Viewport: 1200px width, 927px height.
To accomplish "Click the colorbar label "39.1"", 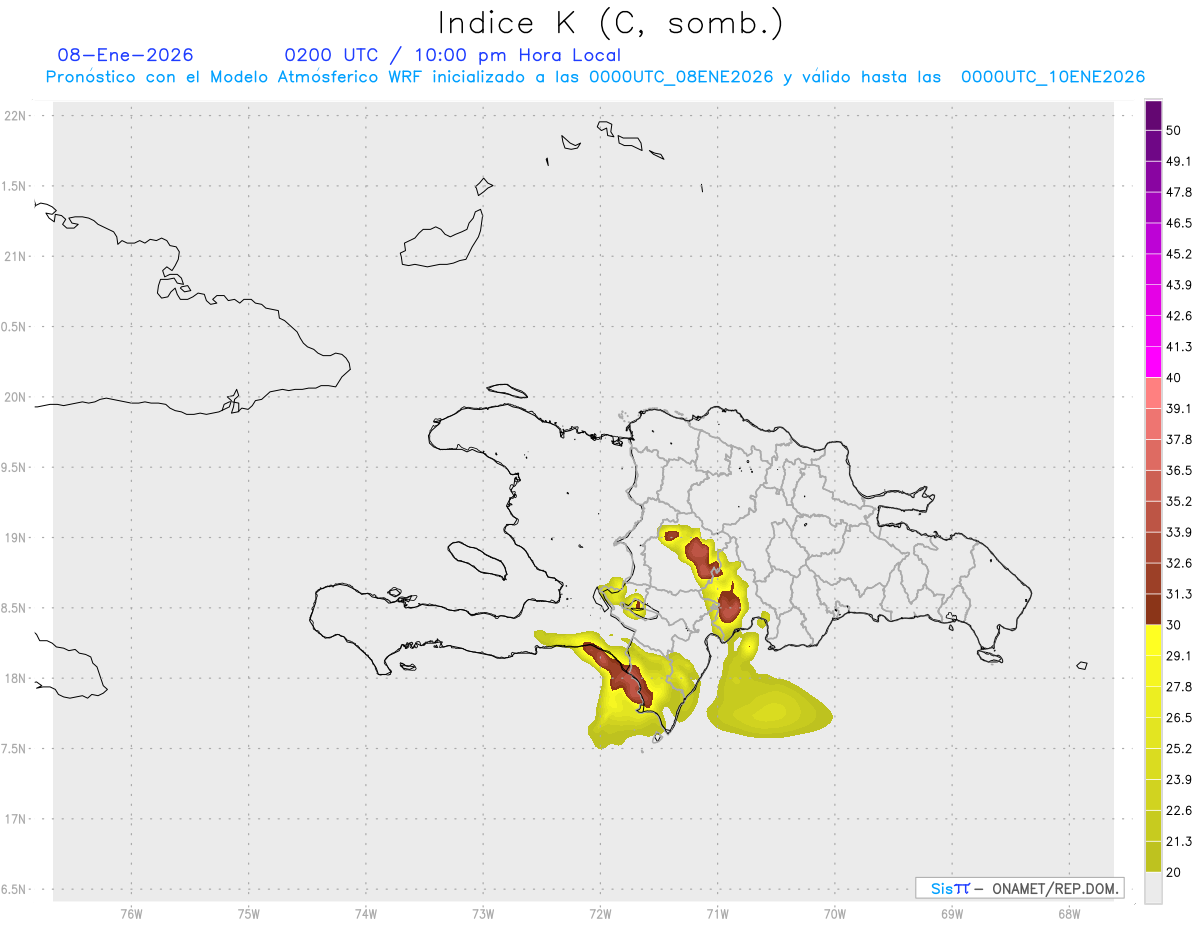I will click(1179, 408).
